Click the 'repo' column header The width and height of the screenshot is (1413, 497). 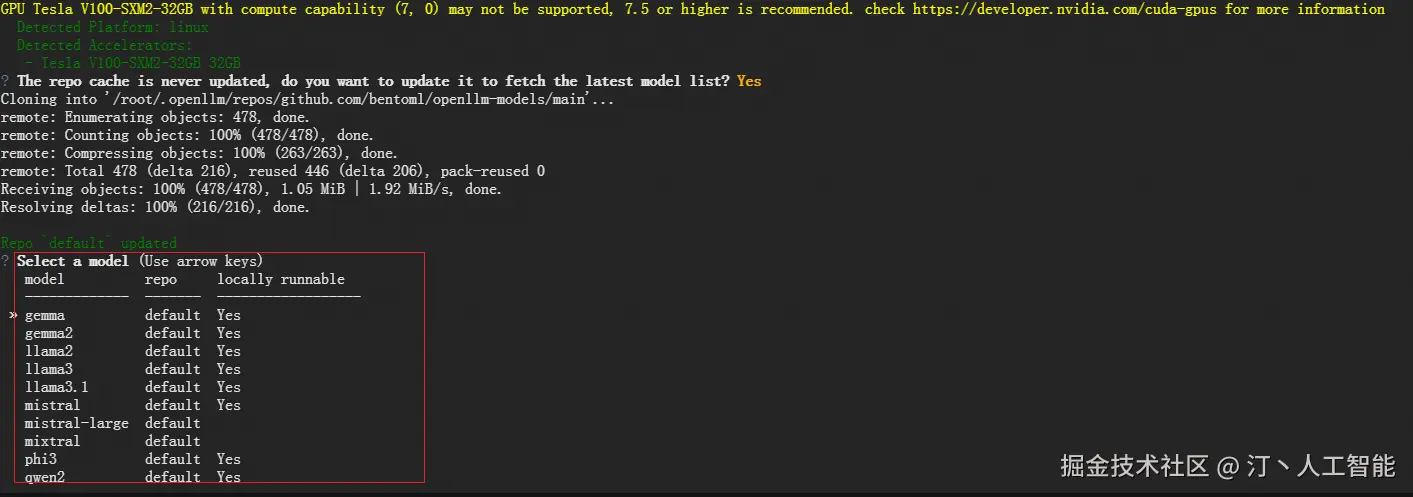pos(161,279)
